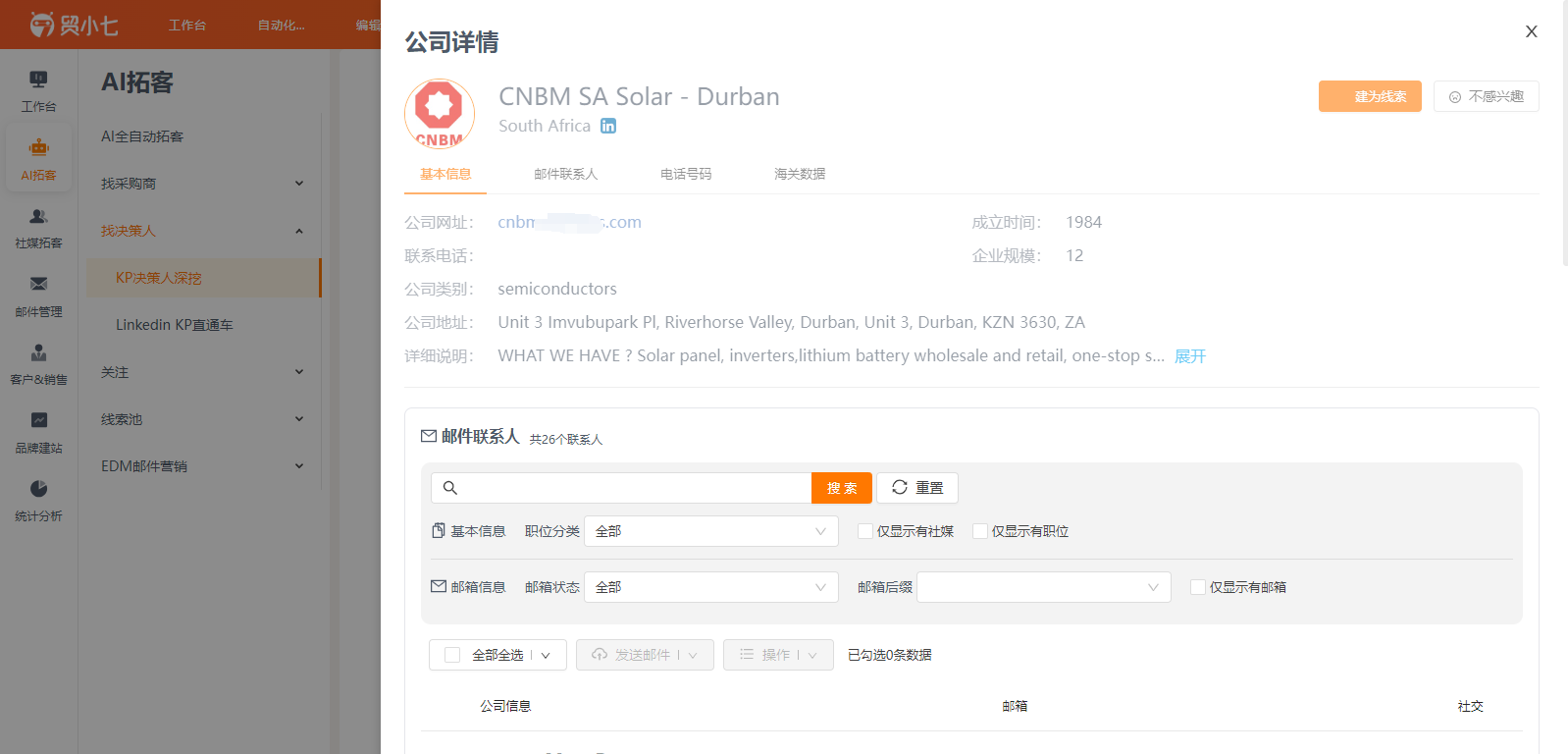
Task: Close the 公司详情 panel
Action: coord(1531,31)
